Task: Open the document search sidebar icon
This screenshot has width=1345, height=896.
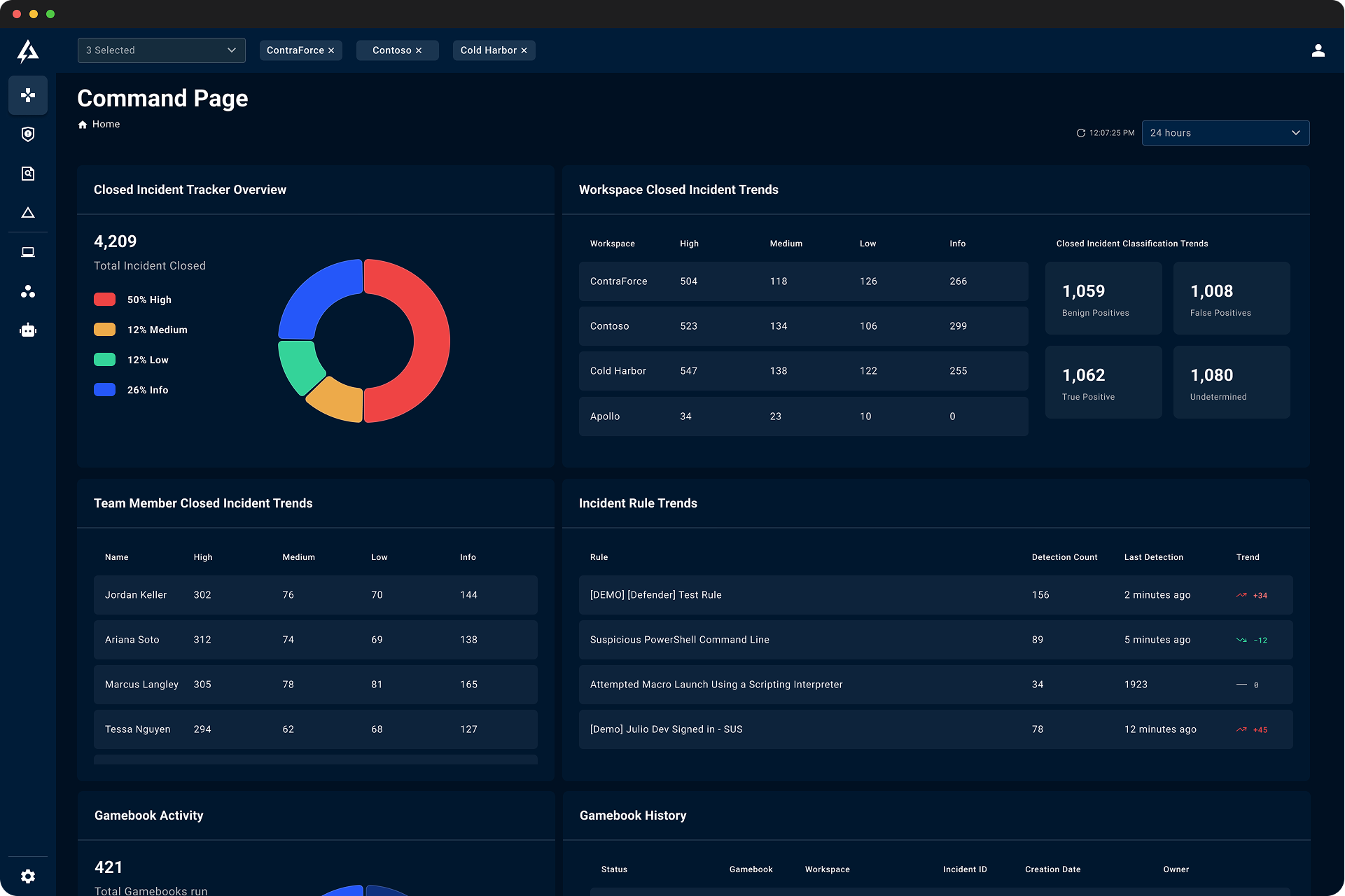Action: [x=28, y=174]
